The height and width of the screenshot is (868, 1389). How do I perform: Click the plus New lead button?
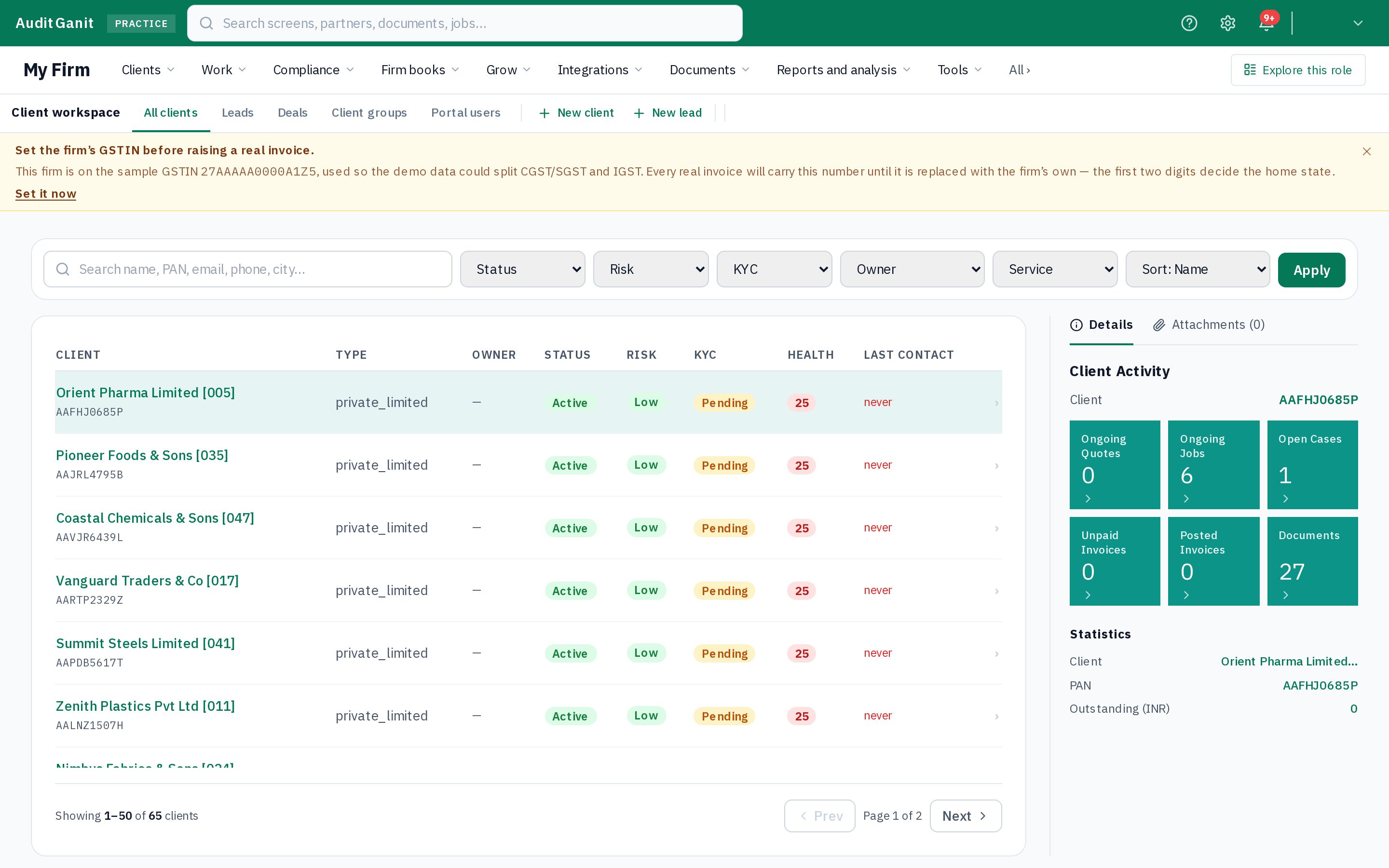(667, 113)
